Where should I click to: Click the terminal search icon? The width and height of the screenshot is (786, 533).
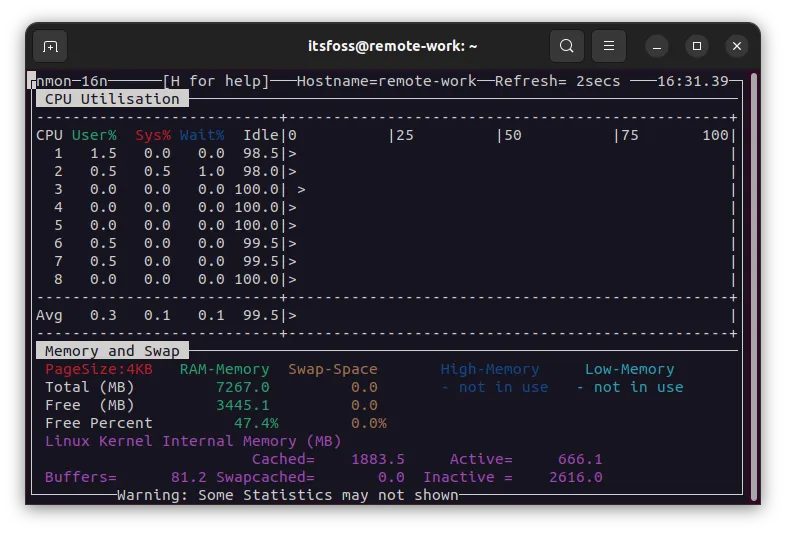(567, 46)
